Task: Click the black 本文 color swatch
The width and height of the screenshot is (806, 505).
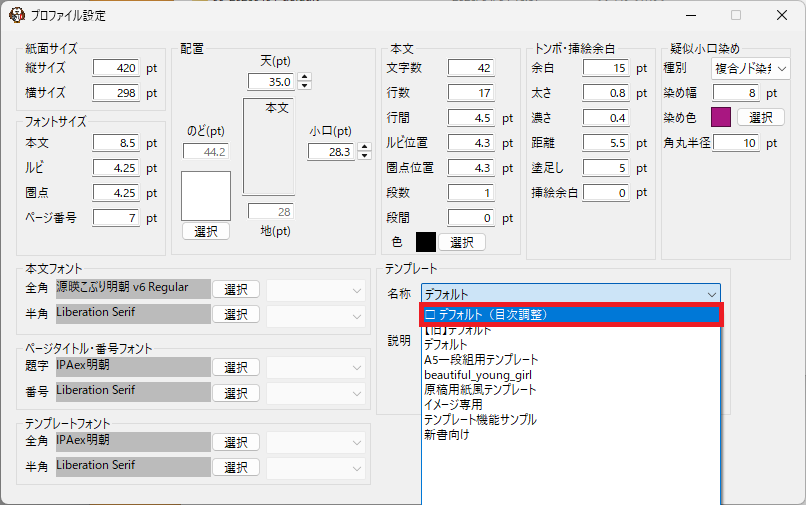Action: [x=426, y=242]
